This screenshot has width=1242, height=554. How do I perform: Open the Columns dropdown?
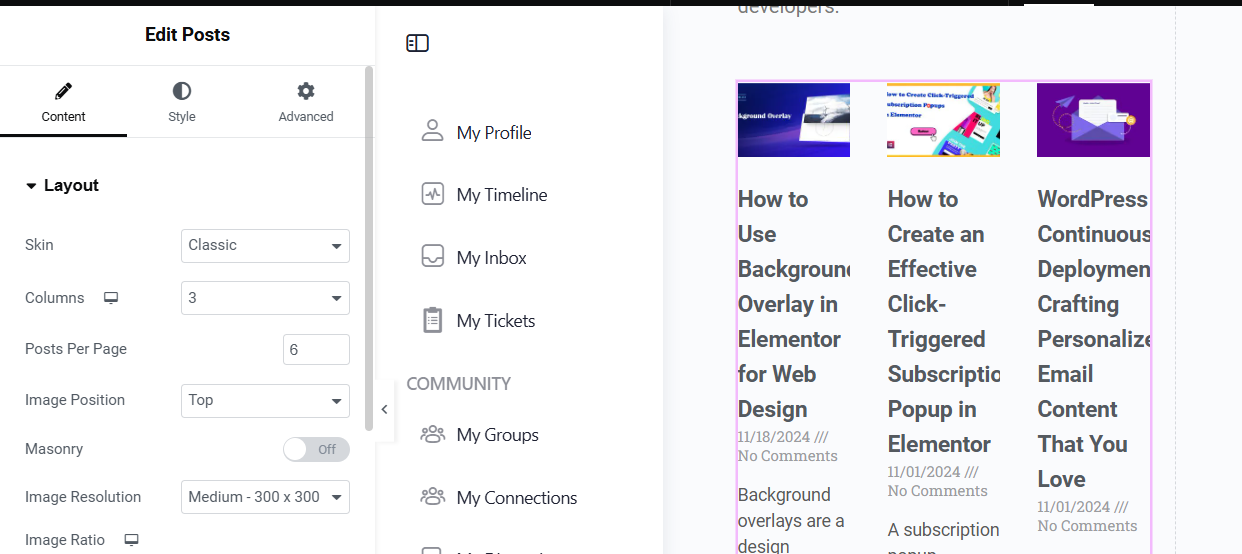[265, 298]
